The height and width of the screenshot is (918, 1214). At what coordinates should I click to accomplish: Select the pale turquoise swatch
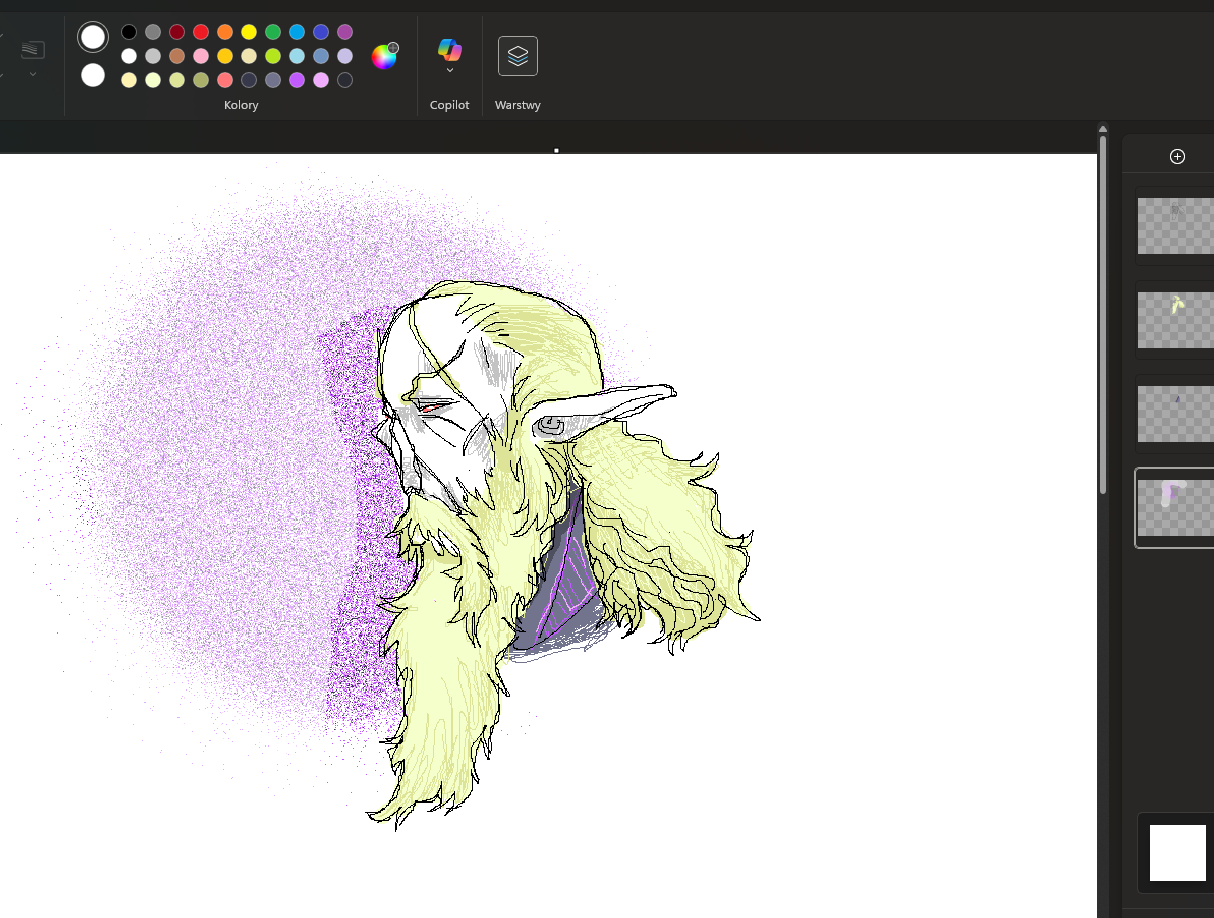click(297, 56)
